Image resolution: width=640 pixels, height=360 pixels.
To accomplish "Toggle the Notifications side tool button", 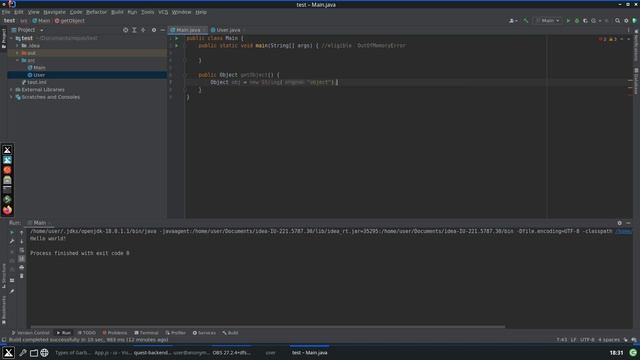I will coord(636,45).
